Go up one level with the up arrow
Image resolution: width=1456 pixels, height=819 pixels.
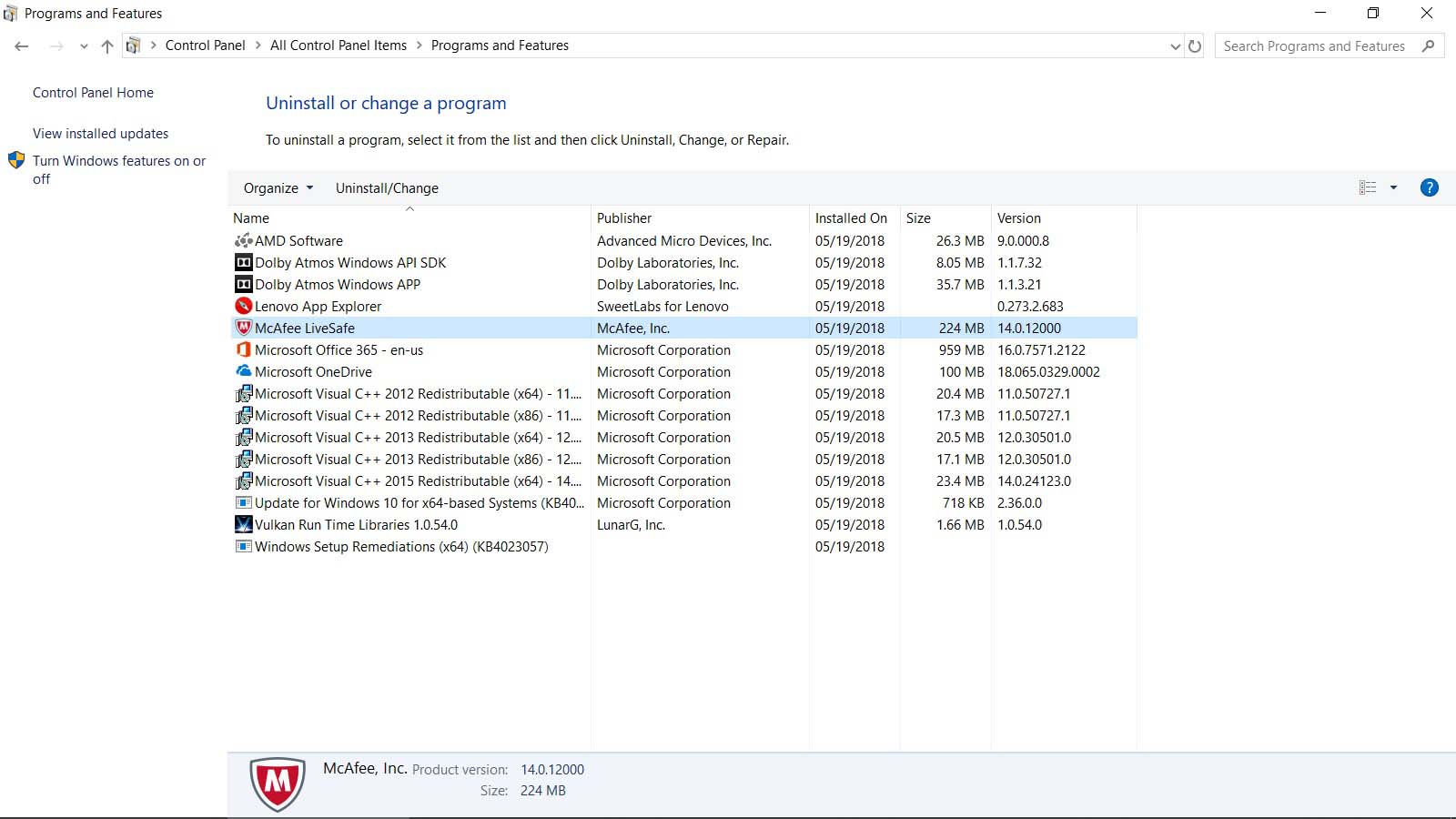pyautogui.click(x=107, y=46)
